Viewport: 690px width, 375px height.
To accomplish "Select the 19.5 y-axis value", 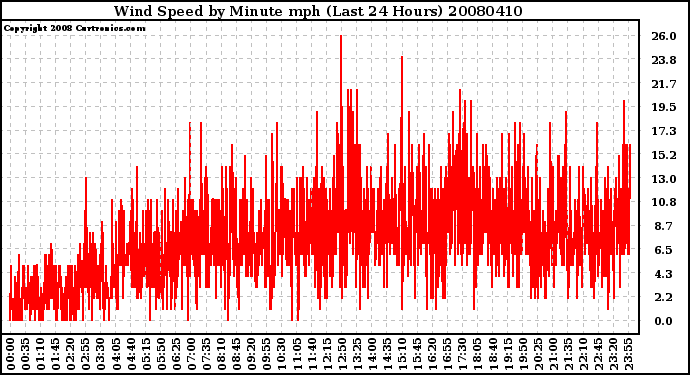I will pos(664,107).
